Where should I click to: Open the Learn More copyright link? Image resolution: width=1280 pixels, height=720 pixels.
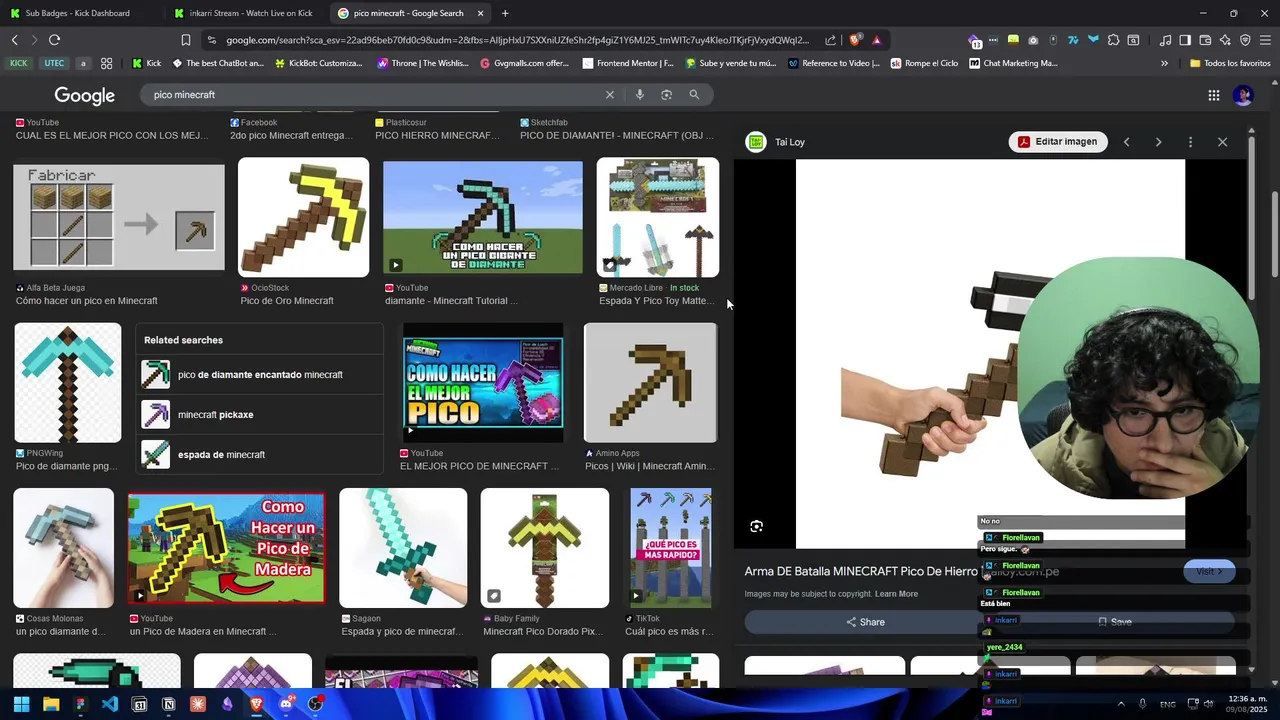[896, 594]
